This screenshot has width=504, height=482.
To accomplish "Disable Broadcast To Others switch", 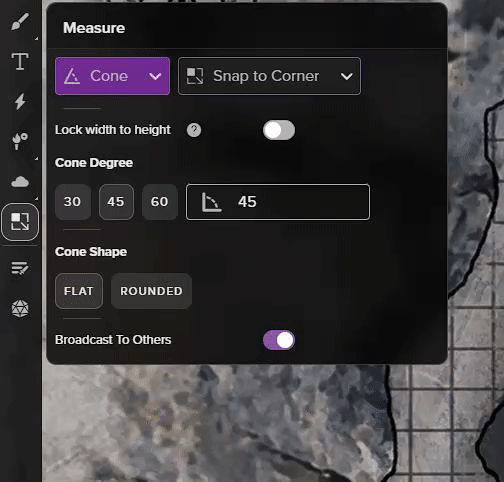I will (x=279, y=340).
